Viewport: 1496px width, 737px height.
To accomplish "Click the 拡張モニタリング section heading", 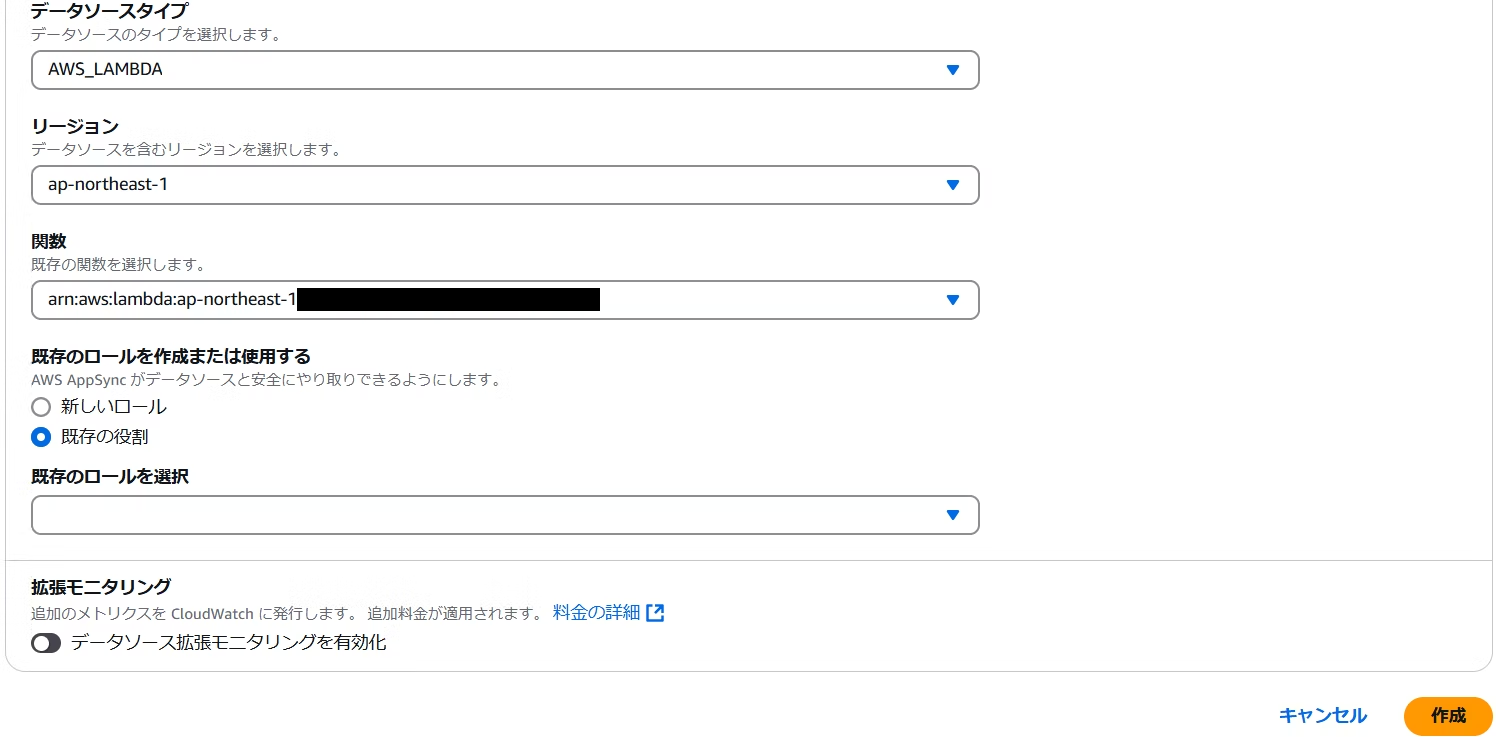I will click(101, 587).
